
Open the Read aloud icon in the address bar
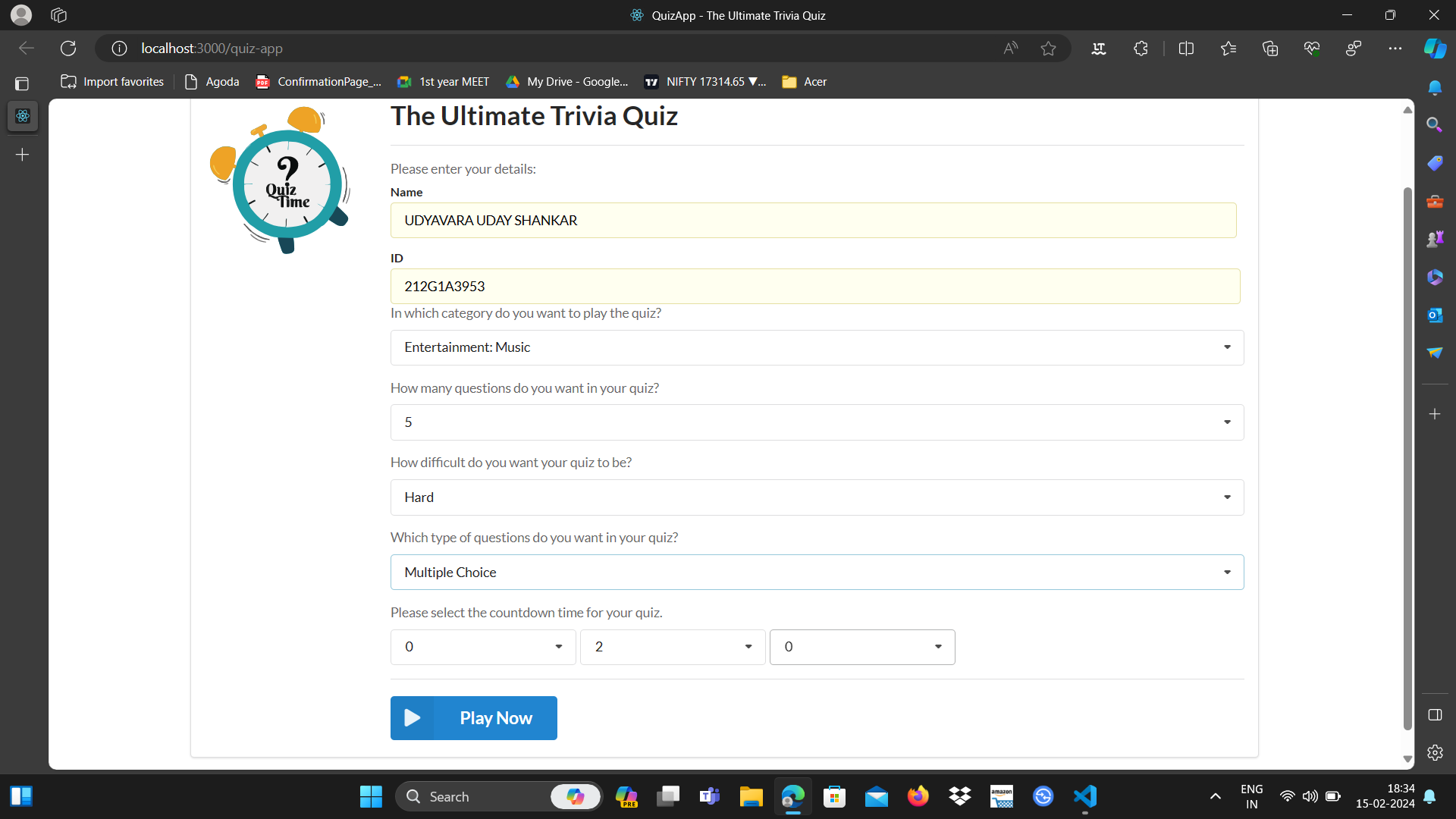pos(1010,49)
